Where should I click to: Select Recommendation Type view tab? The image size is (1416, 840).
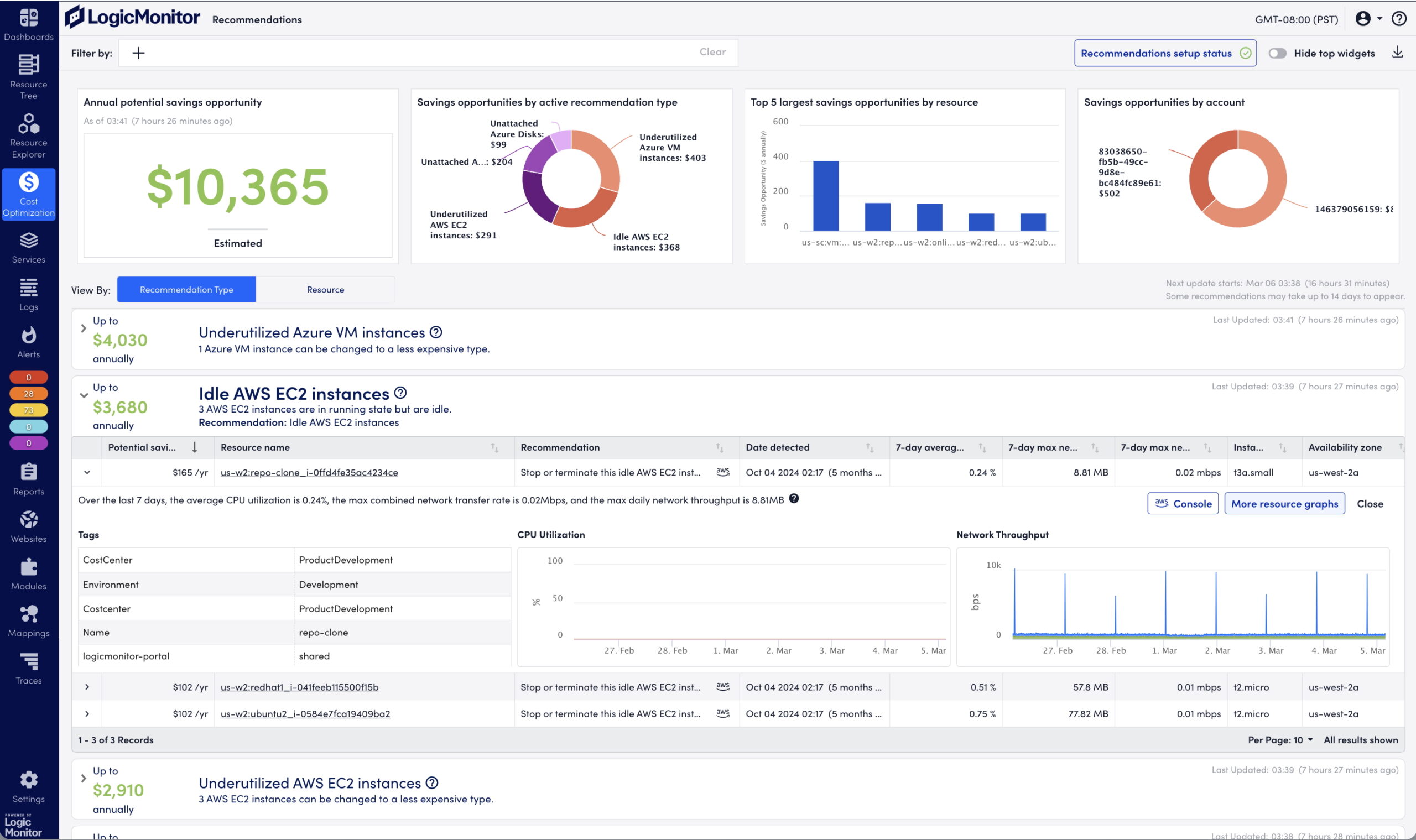[186, 289]
